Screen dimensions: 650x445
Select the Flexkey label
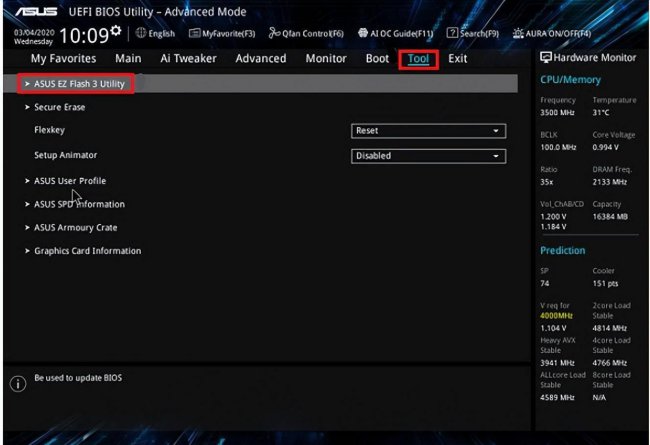[x=49, y=130]
